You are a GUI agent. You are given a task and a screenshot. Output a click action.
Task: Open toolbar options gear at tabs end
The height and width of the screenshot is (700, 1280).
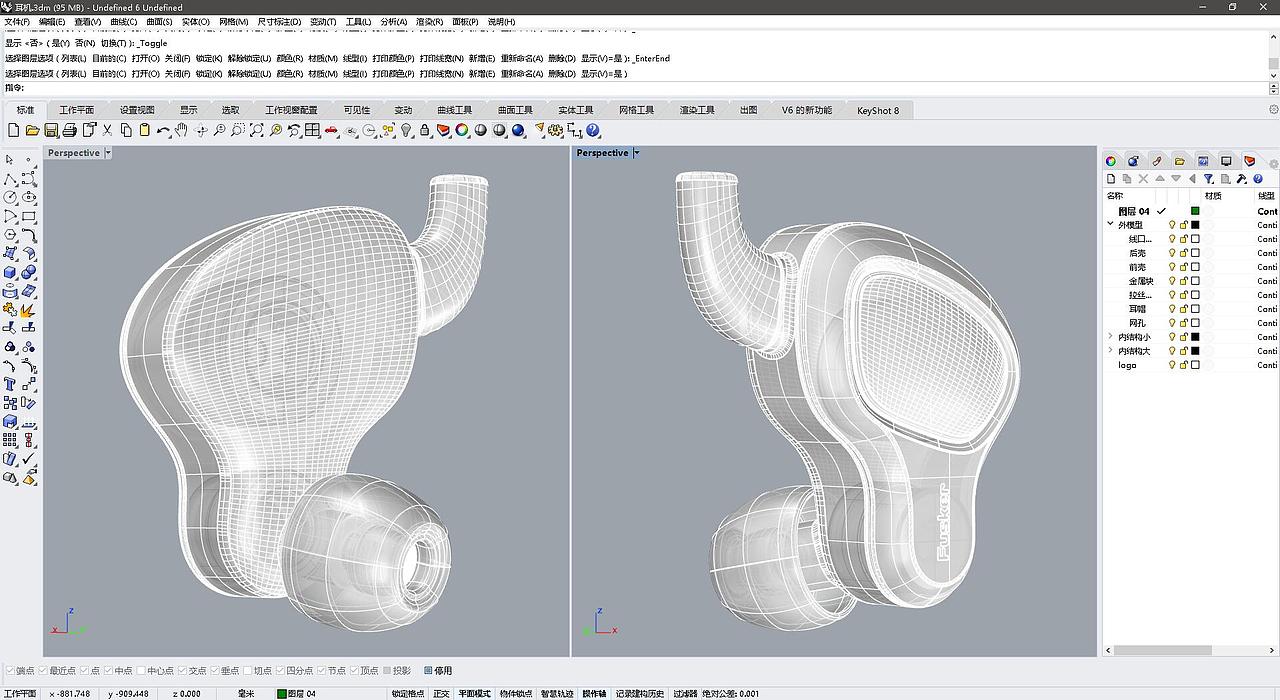coord(1273,110)
